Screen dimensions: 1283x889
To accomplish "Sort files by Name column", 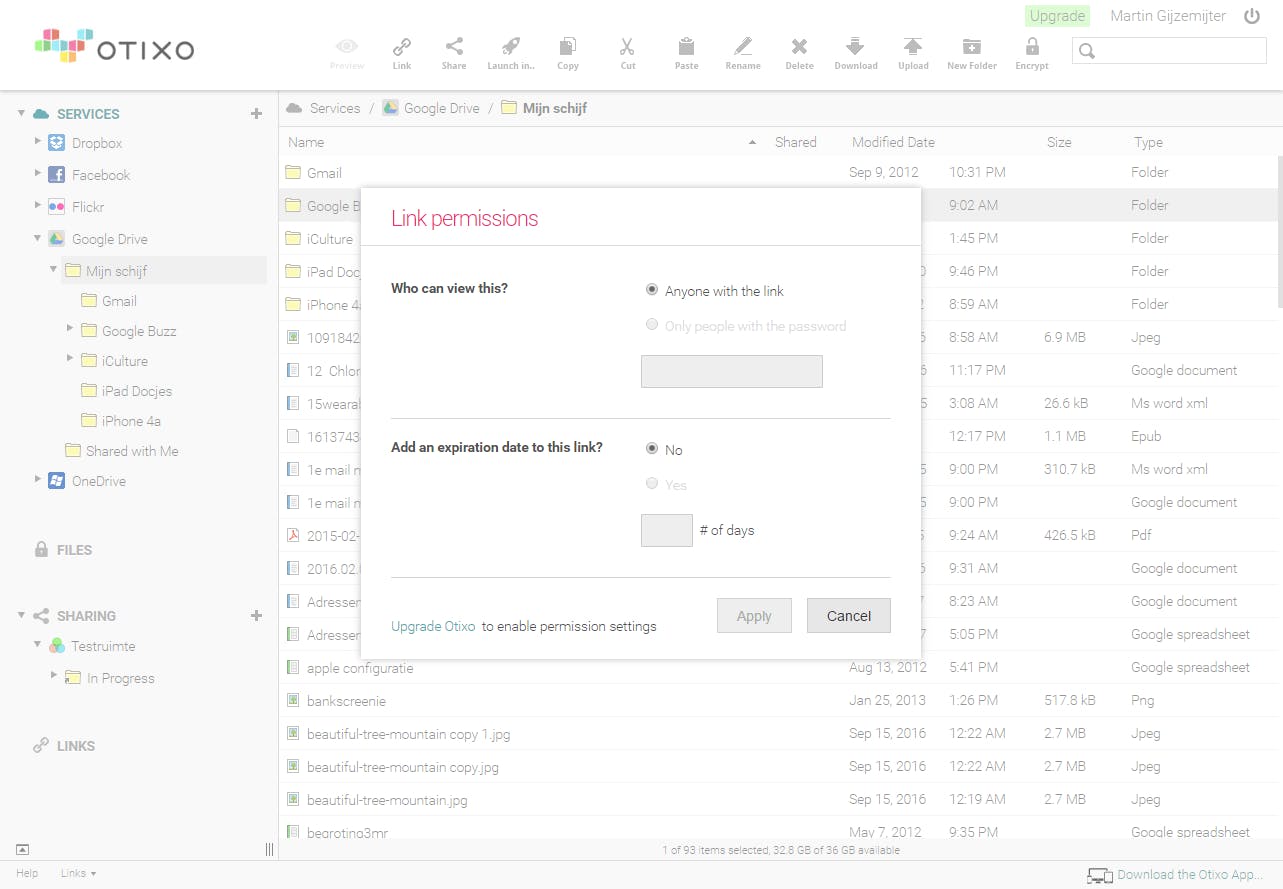I will pyautogui.click(x=306, y=143).
